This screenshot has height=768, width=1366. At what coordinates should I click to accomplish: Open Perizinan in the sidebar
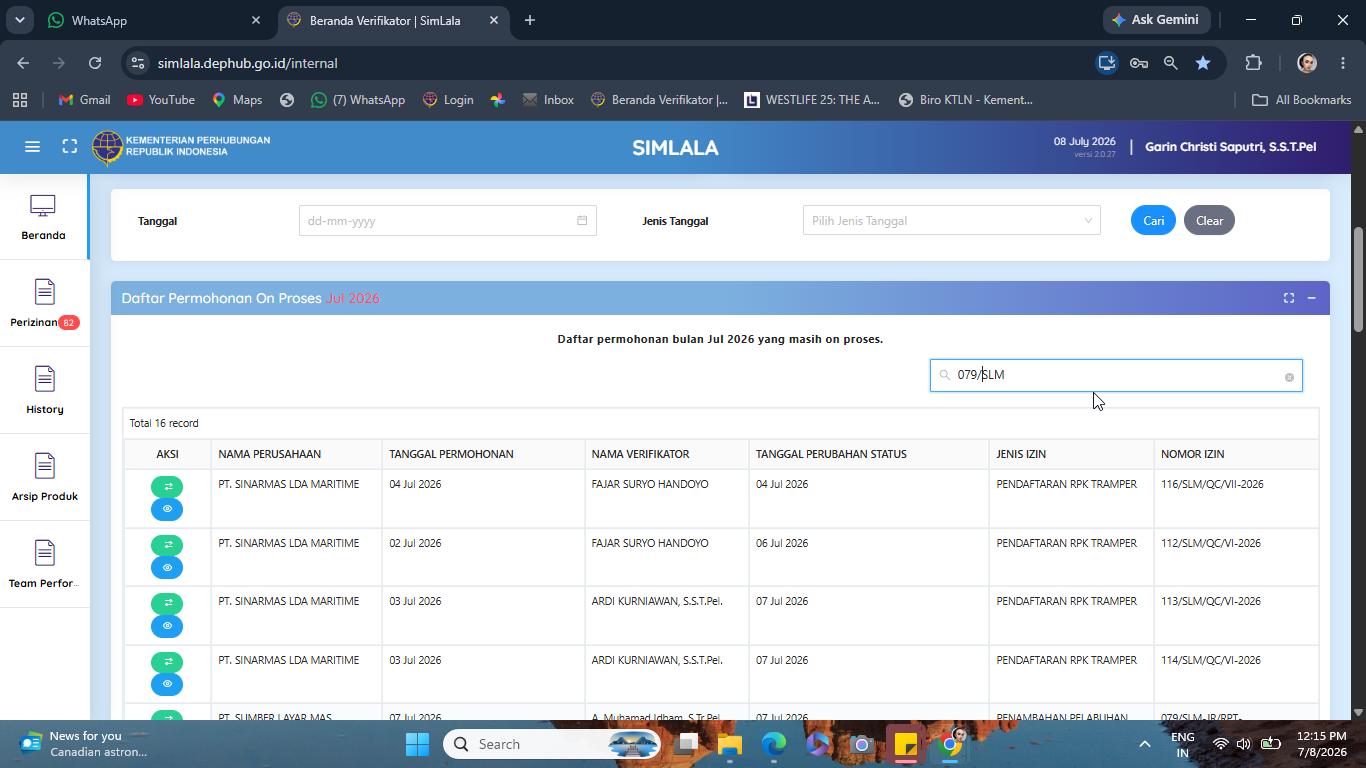tap(44, 305)
